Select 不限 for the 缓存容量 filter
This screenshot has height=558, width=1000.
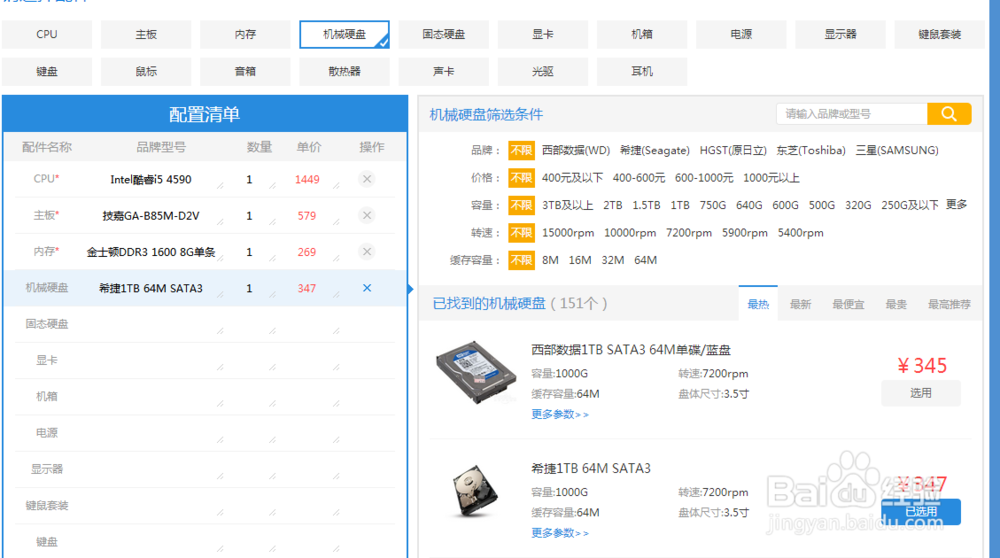tap(521, 260)
